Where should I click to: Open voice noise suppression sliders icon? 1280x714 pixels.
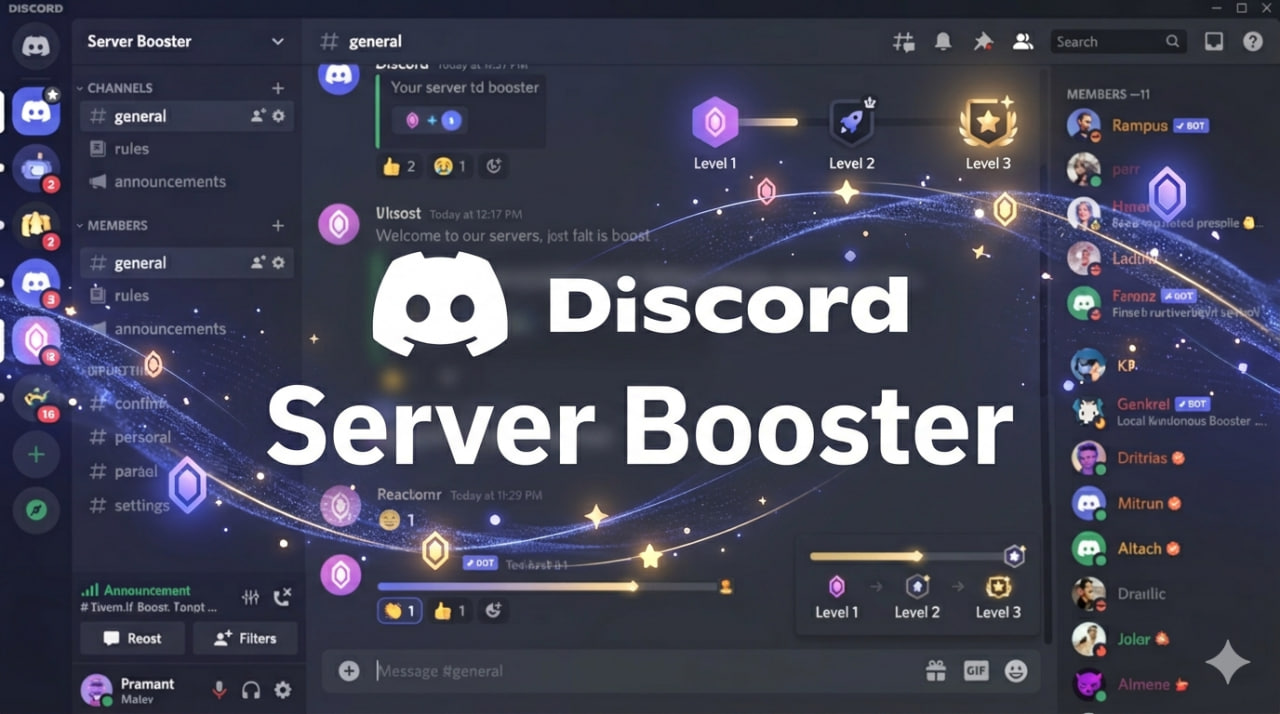tap(250, 597)
